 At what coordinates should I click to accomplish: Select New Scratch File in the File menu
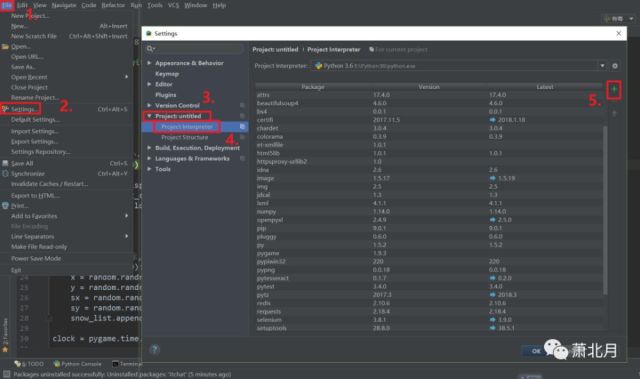34,36
